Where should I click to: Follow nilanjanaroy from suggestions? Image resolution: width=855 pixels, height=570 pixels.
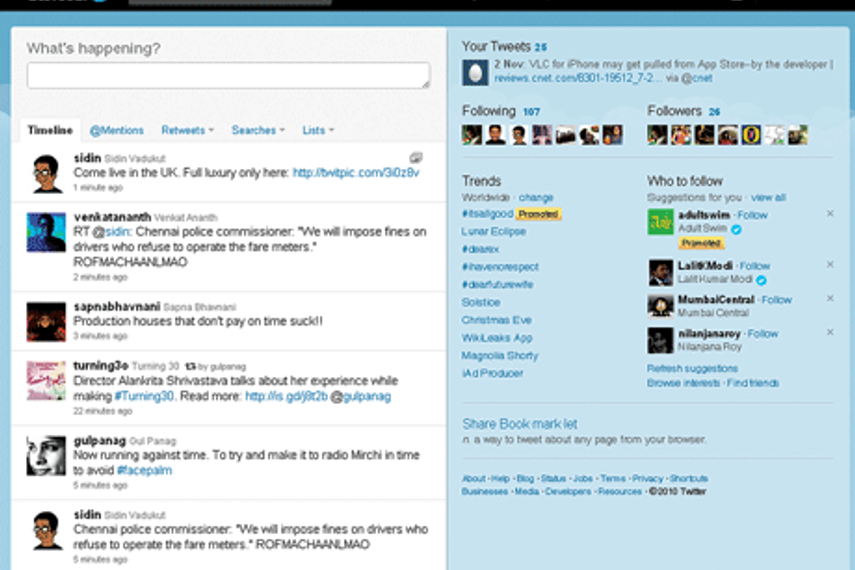(x=763, y=334)
